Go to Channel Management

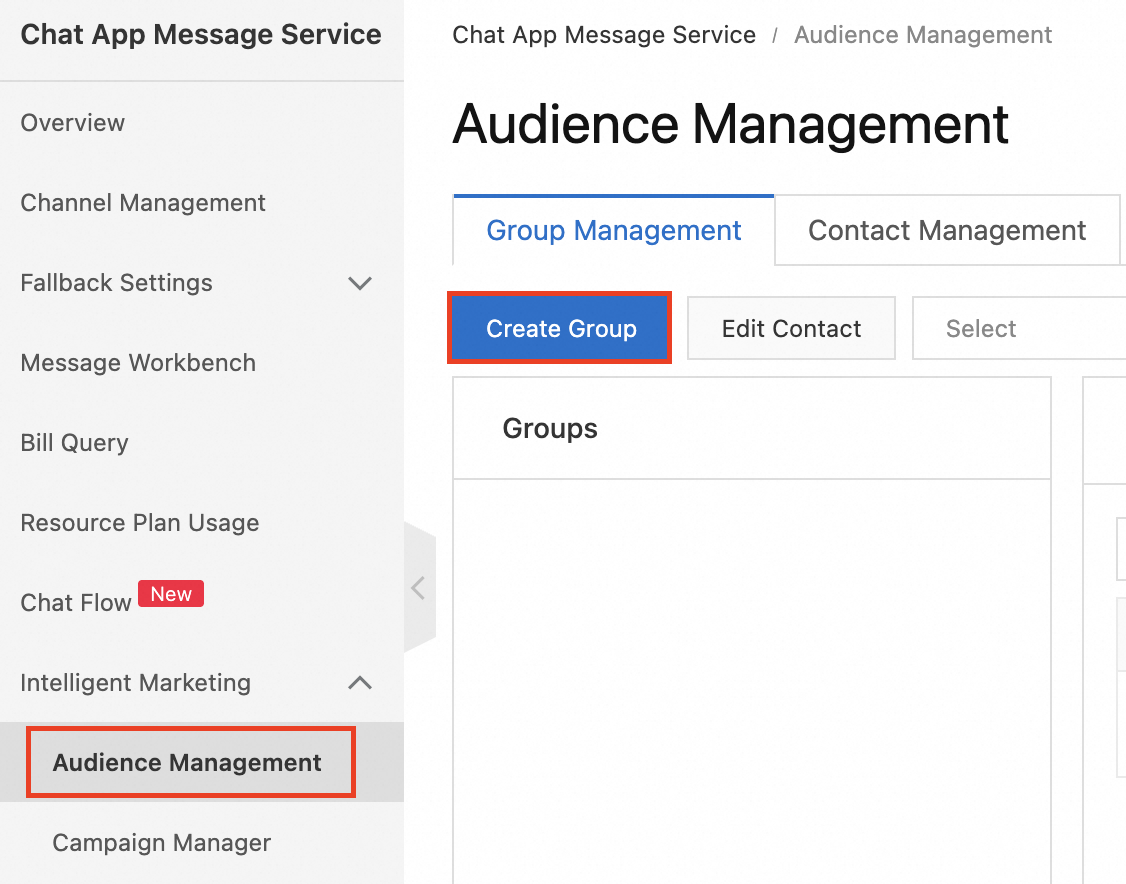pos(143,203)
